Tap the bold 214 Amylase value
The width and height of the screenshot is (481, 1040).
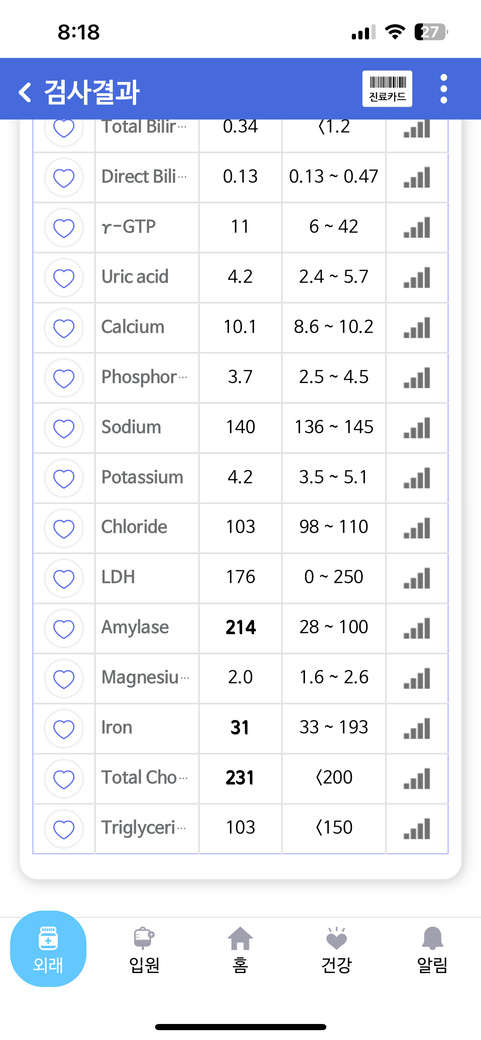pos(240,627)
